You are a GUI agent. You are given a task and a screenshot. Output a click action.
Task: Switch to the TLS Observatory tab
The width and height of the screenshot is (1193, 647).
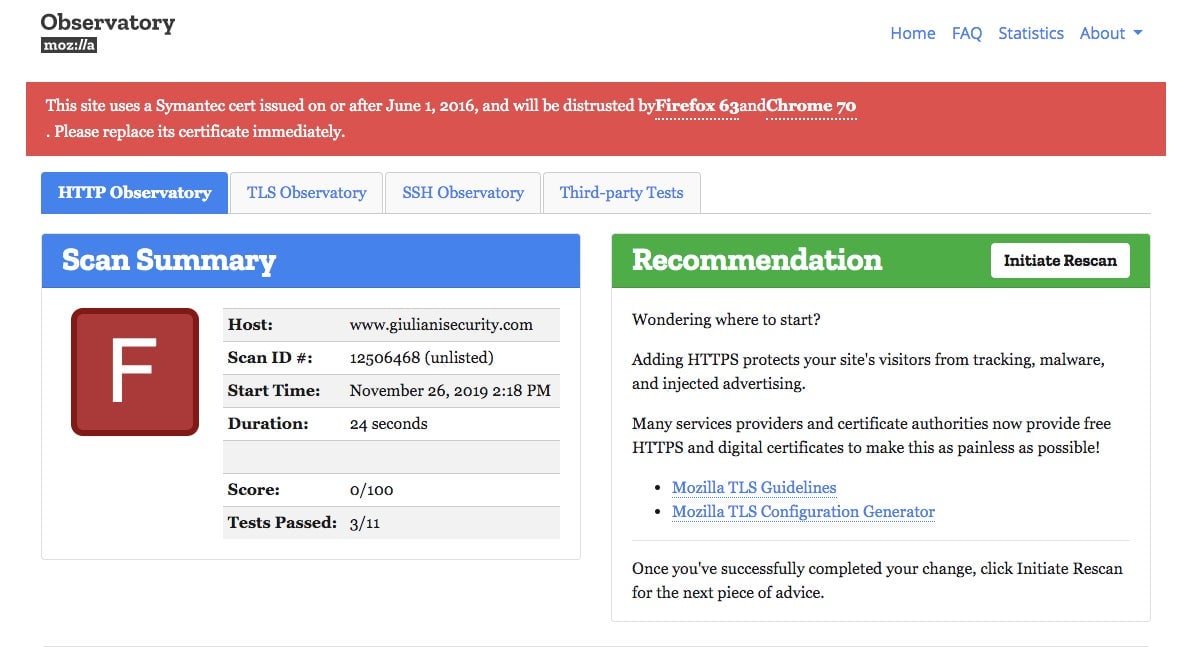click(306, 193)
